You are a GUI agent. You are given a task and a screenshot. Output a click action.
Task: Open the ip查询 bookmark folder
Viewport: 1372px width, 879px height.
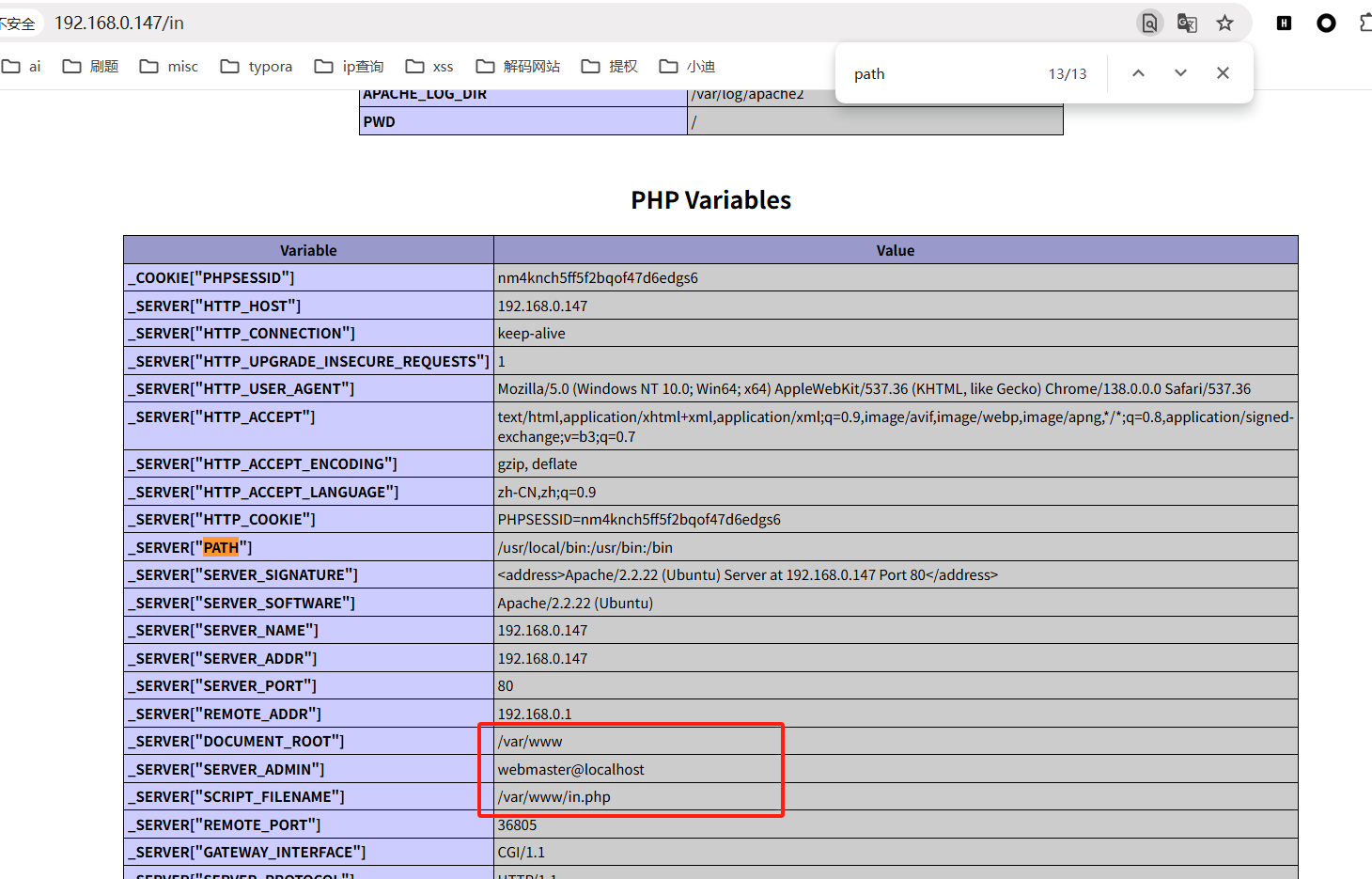pos(350,67)
